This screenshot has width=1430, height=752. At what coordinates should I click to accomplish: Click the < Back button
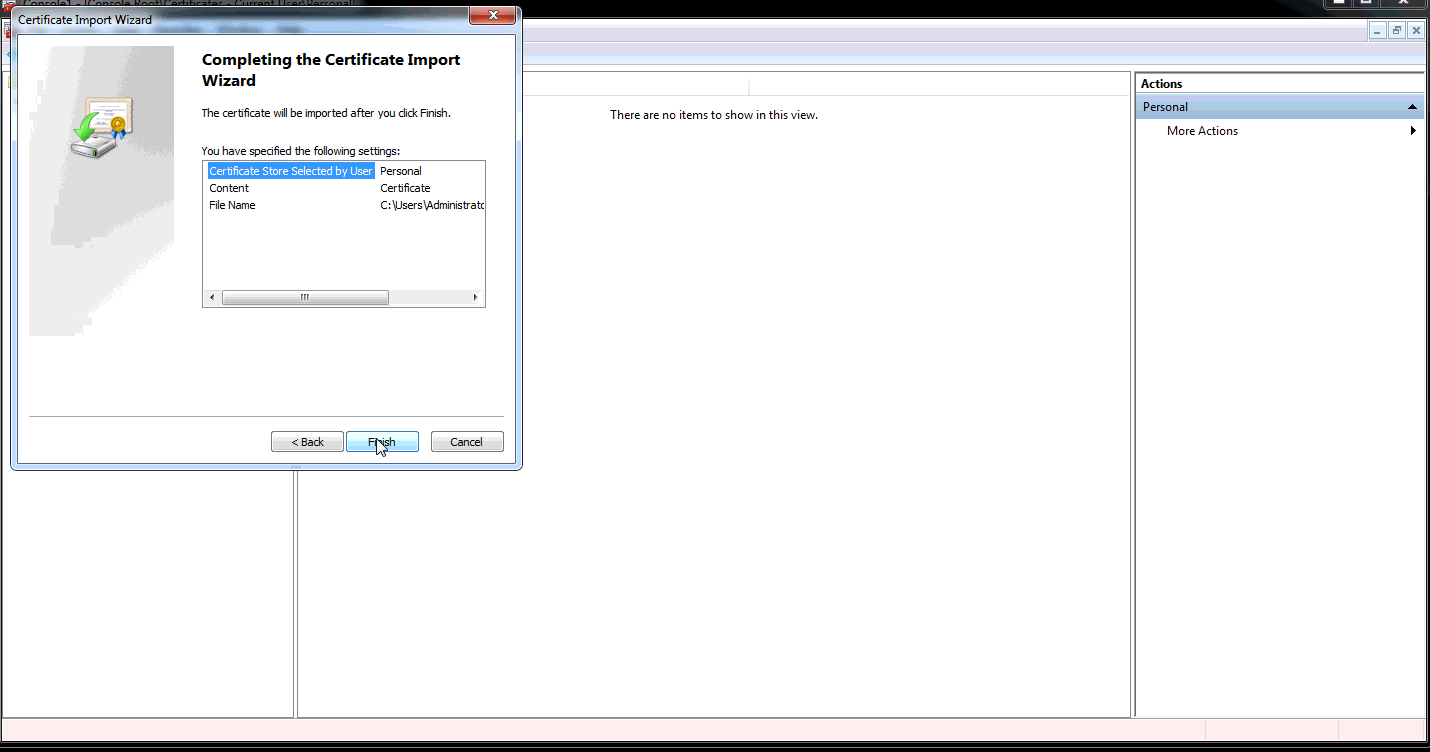click(x=307, y=442)
